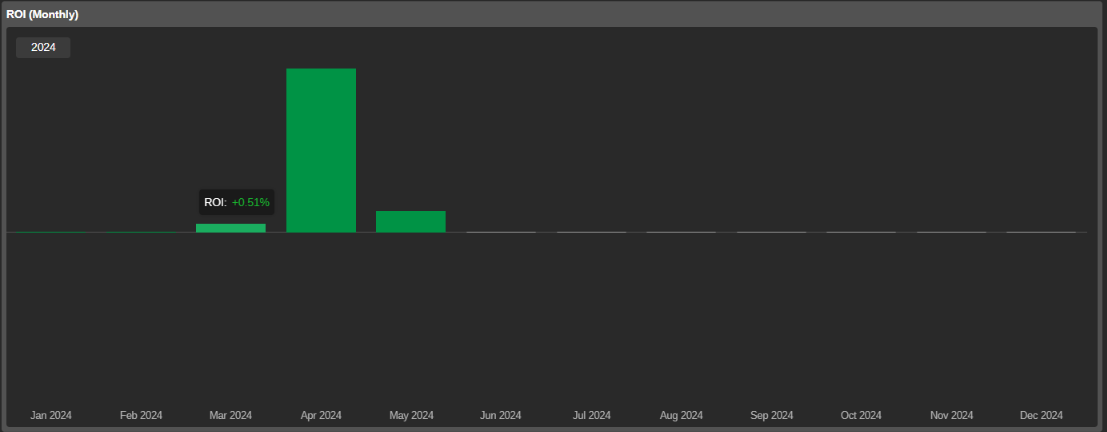Click the ROI (Monthly) panel title
Viewport: 1107px width, 432px height.
point(43,14)
